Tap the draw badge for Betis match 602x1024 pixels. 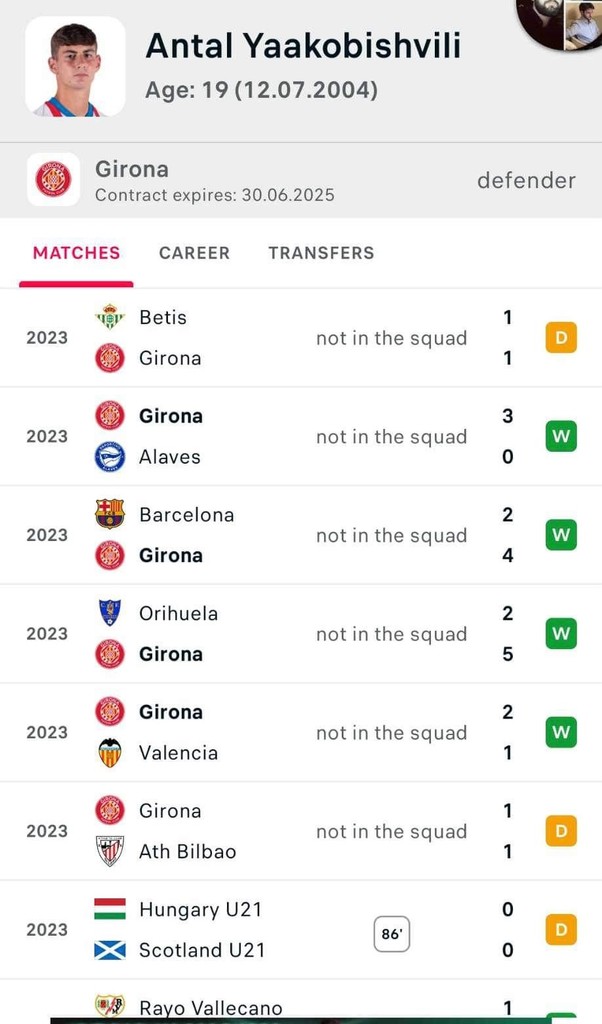(561, 338)
